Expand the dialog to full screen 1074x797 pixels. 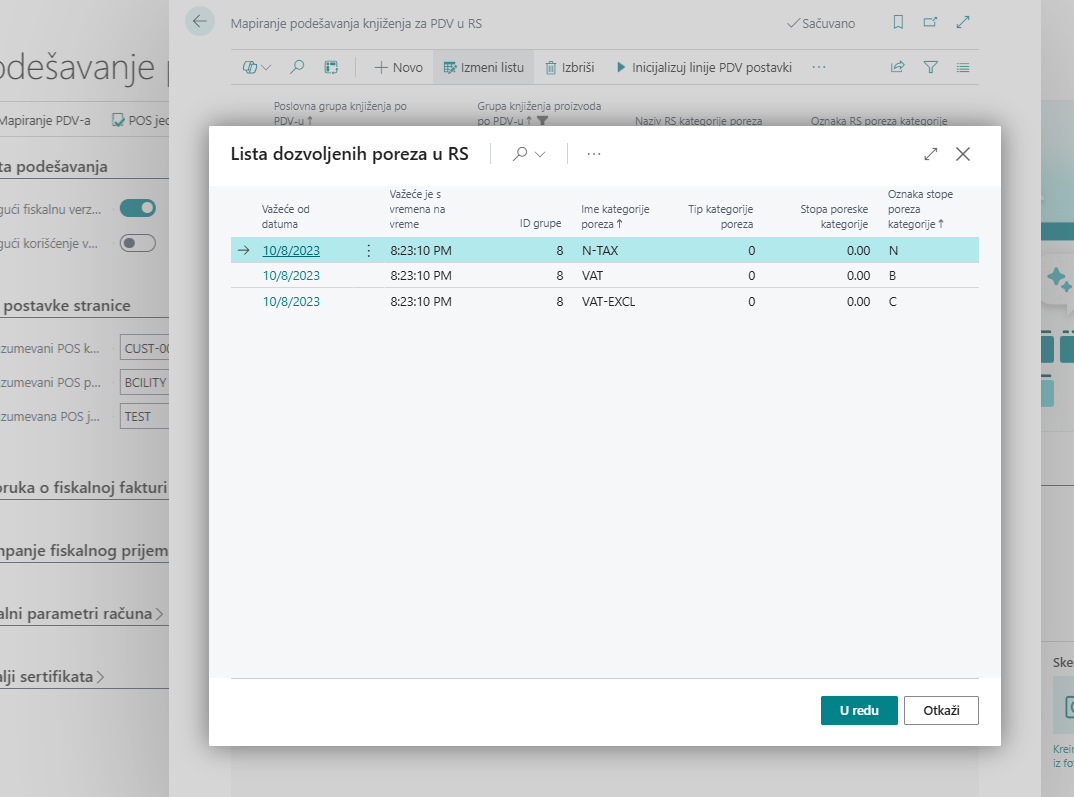tap(930, 154)
